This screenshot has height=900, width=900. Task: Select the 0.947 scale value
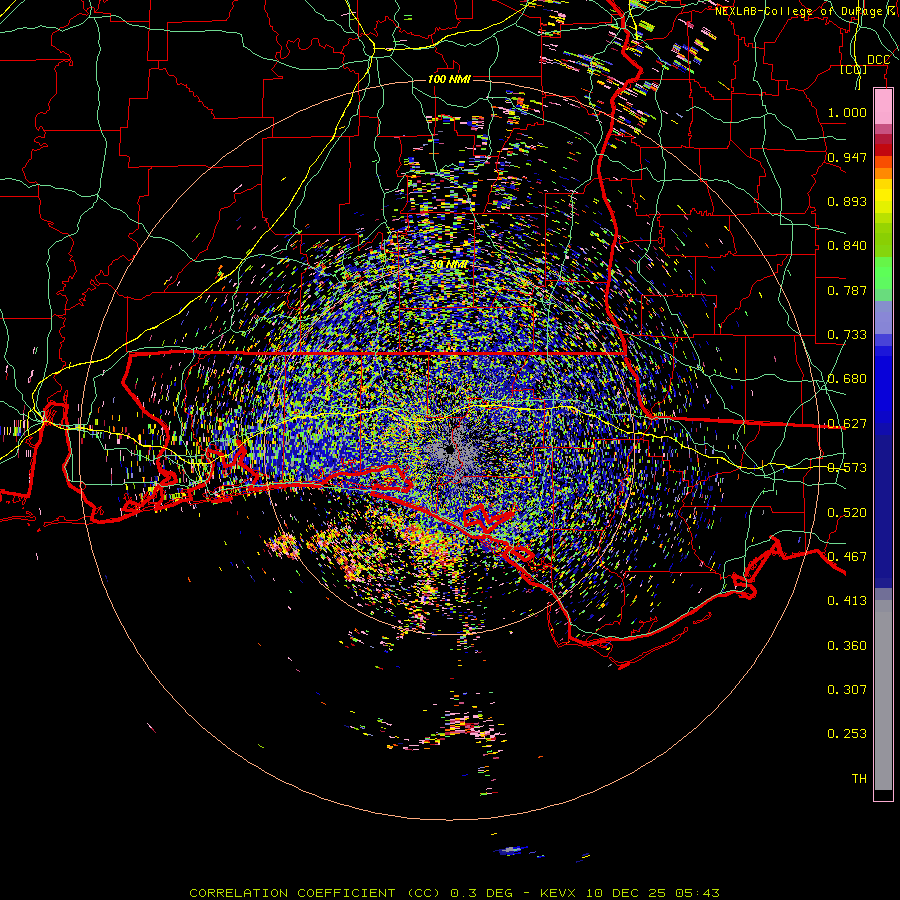[x=847, y=157]
